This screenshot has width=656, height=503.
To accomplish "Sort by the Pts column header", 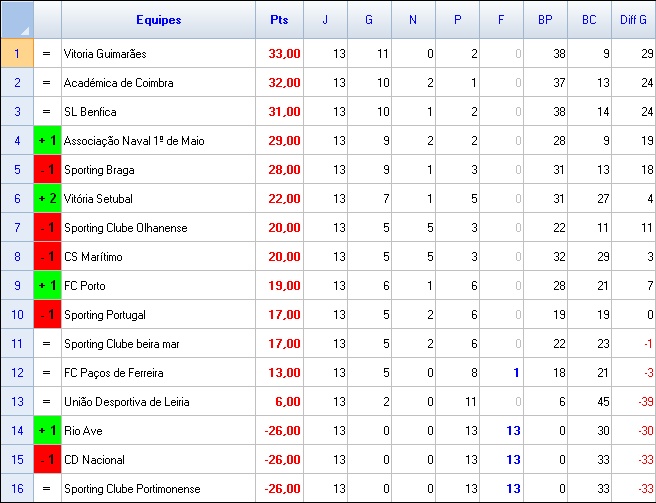I will click(x=279, y=20).
